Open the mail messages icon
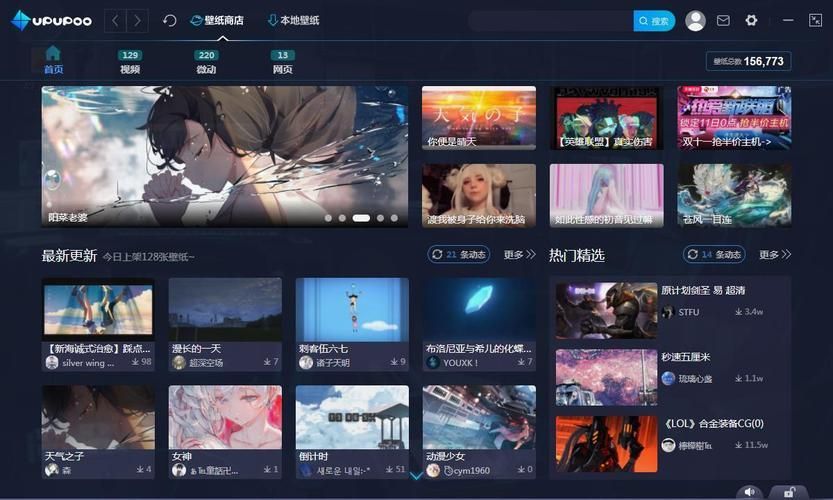Screen dimensions: 833x500 723,20
